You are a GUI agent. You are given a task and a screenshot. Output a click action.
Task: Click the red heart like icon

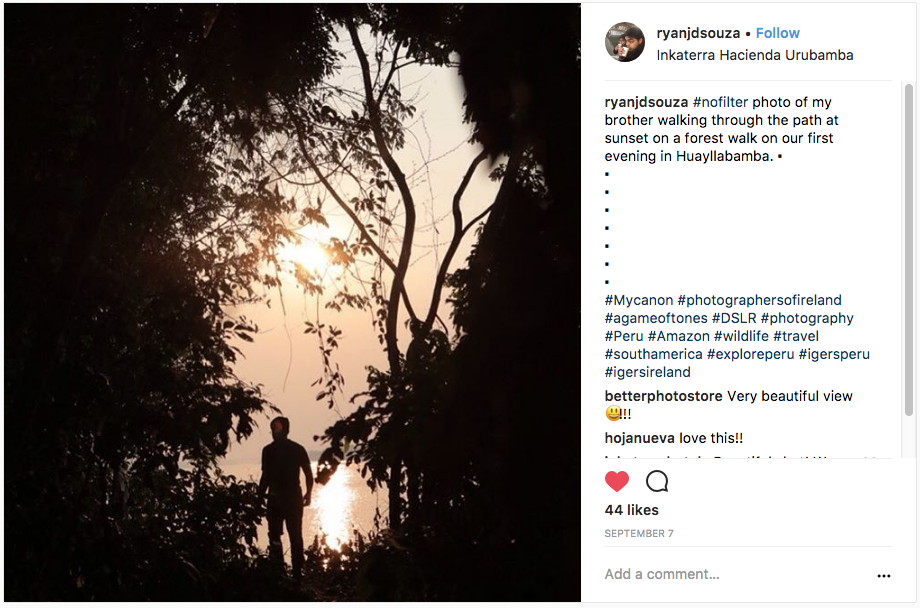point(617,481)
